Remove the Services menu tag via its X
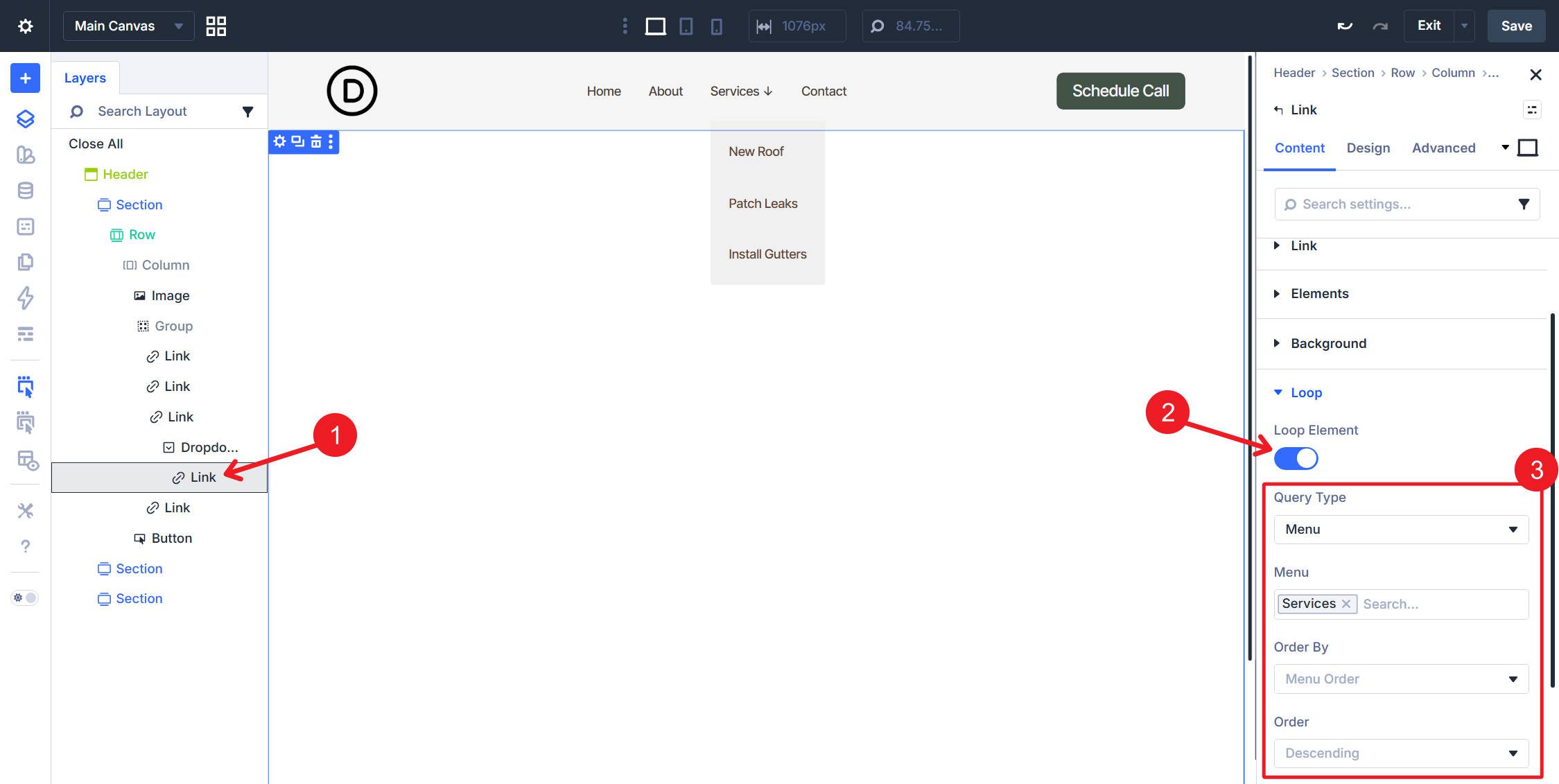 pos(1345,604)
